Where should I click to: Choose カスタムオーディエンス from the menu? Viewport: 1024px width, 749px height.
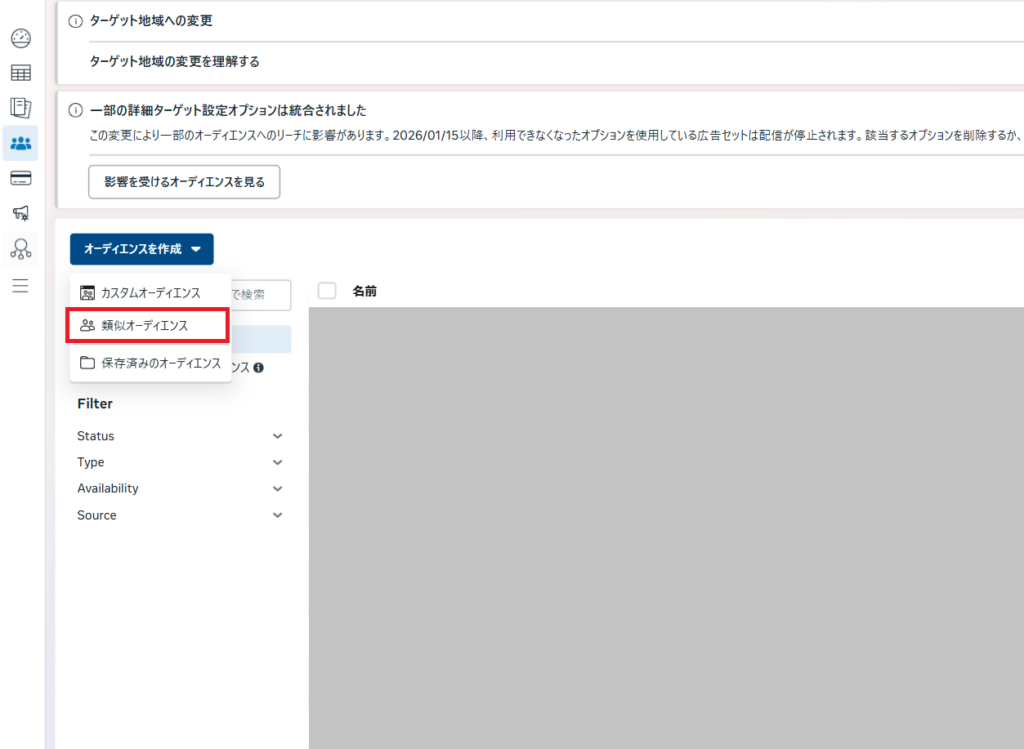point(150,293)
